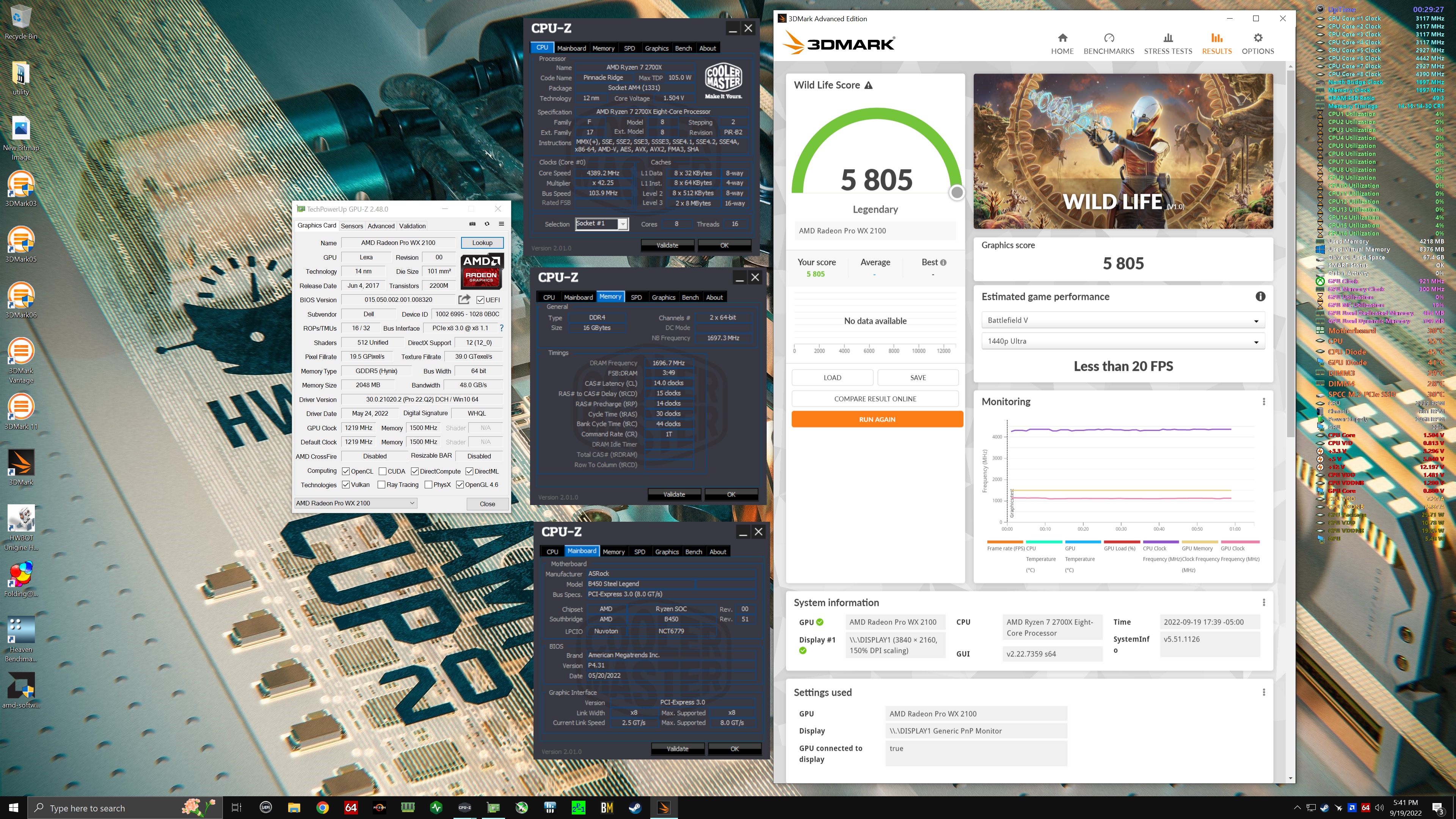Click the taskbar clock showing 5:41 PM
The image size is (1456, 819).
(1405, 808)
